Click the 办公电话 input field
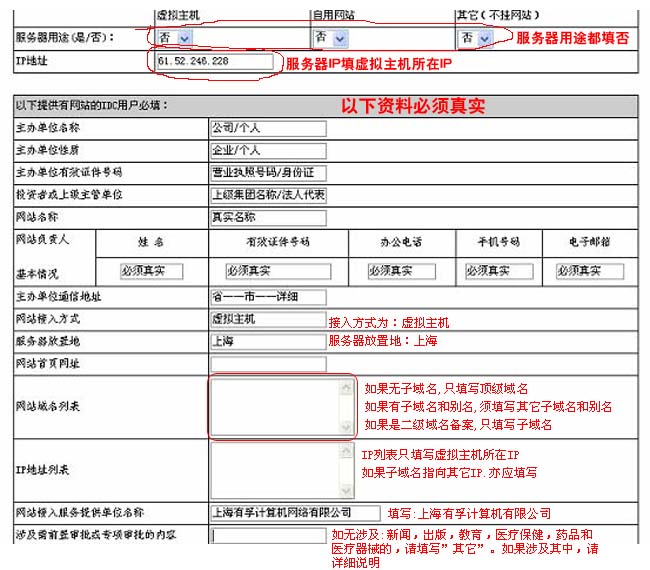The height and width of the screenshot is (570, 650). 396,271
